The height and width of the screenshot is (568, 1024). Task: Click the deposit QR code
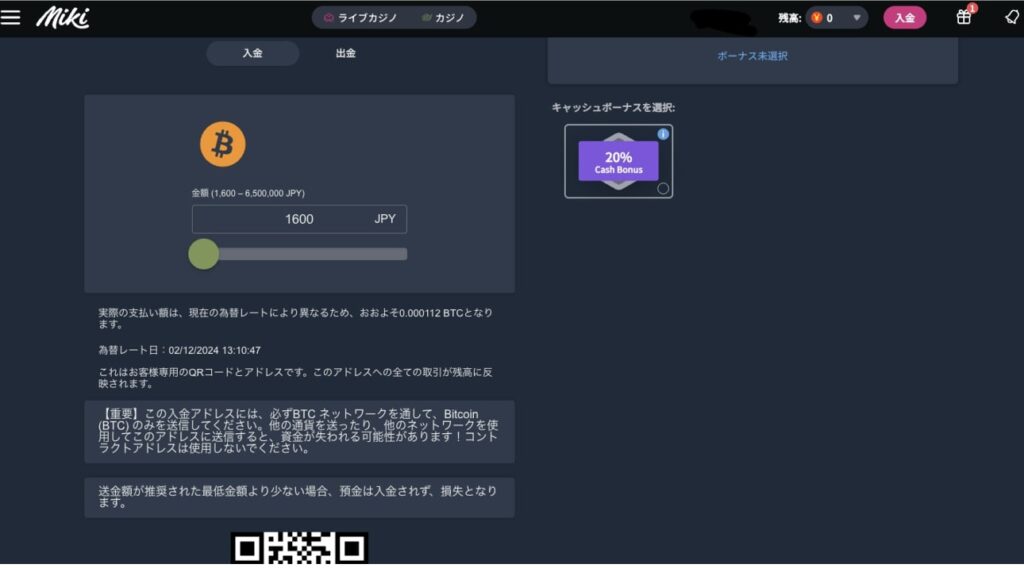click(x=299, y=548)
